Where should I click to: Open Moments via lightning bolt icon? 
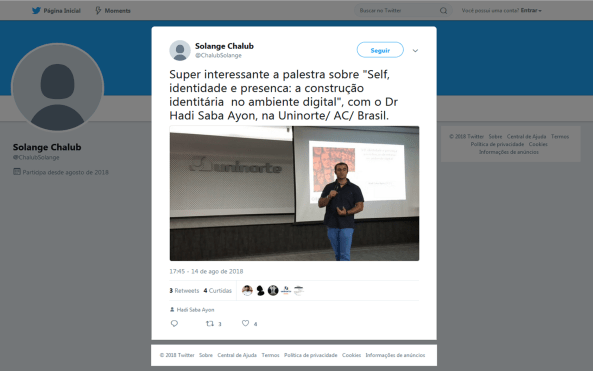click(98, 11)
